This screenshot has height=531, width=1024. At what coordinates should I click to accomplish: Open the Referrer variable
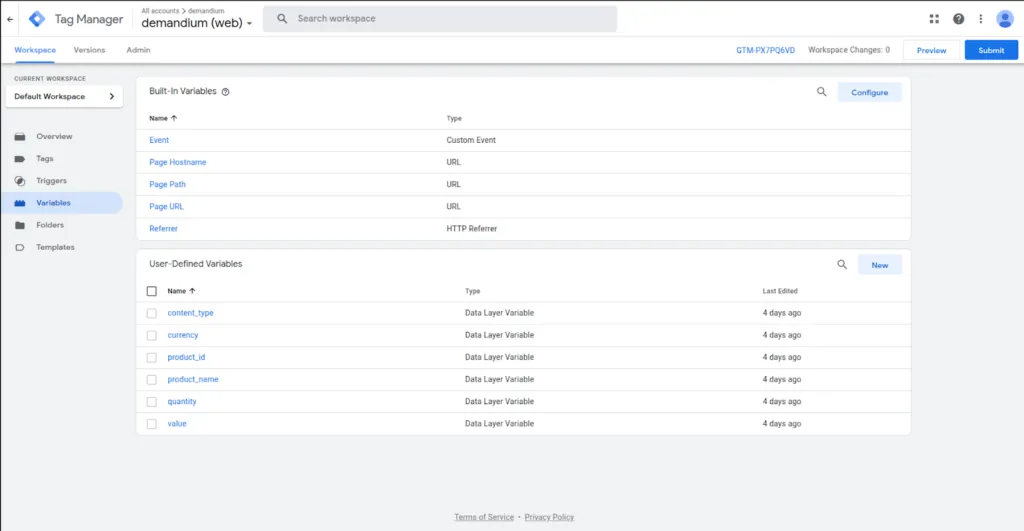coord(163,229)
